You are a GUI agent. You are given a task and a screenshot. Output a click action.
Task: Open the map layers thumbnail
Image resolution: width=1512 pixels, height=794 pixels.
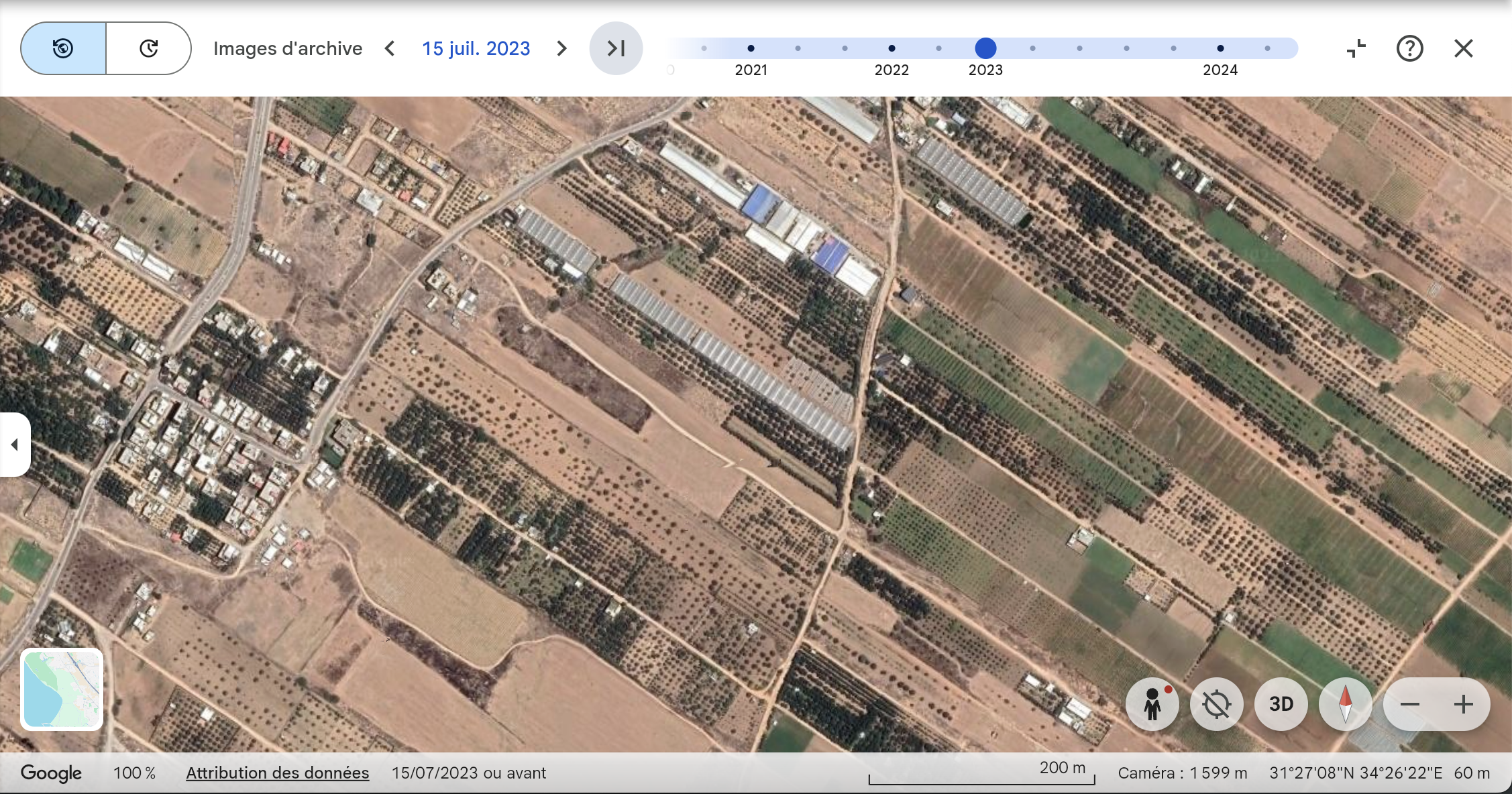pos(62,689)
